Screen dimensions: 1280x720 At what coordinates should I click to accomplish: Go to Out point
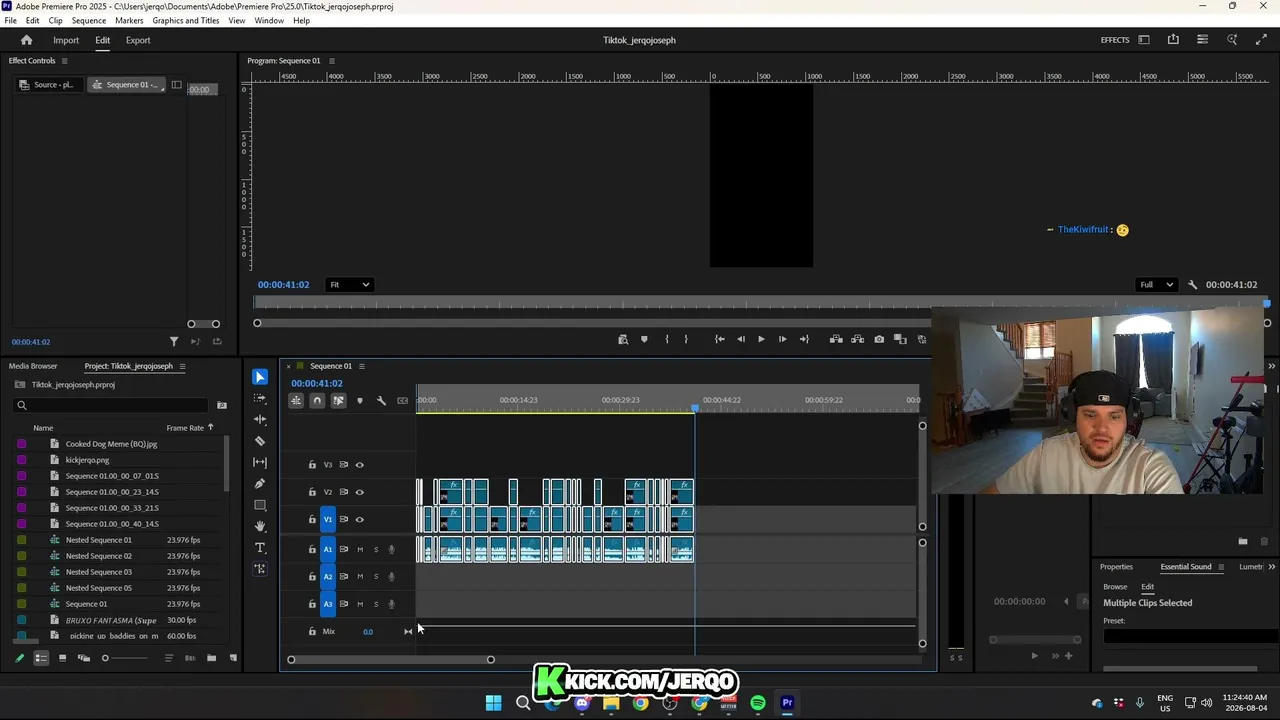click(804, 339)
